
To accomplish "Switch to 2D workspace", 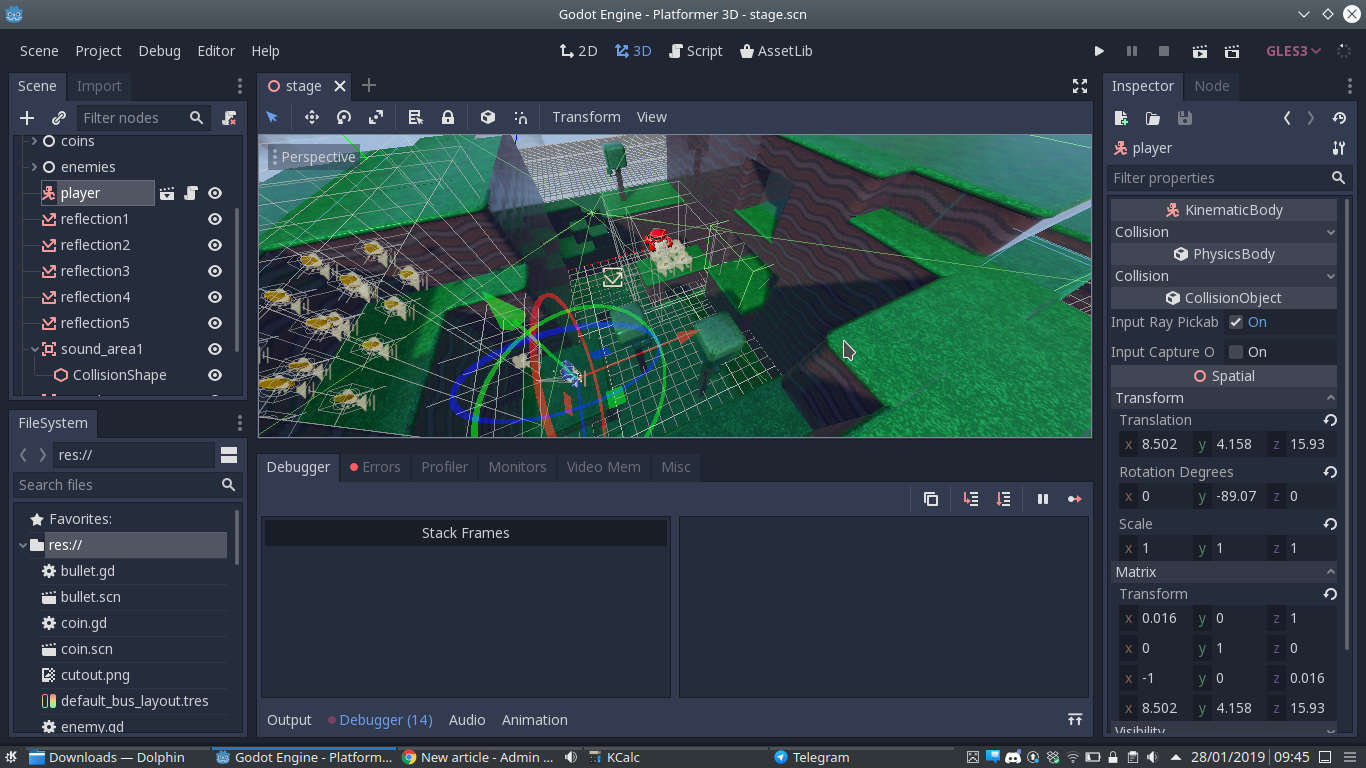I will (x=578, y=51).
